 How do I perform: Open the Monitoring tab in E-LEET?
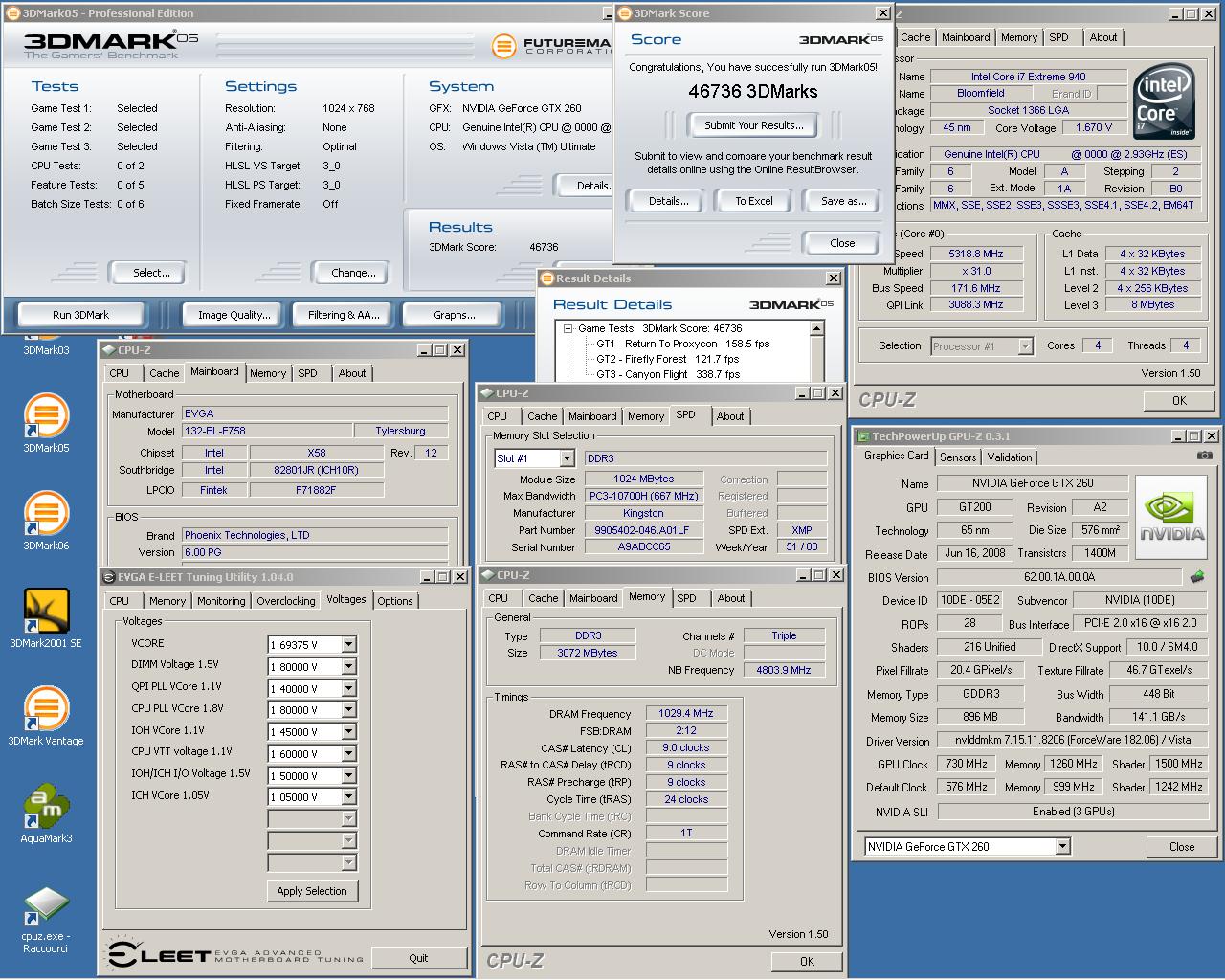click(221, 601)
